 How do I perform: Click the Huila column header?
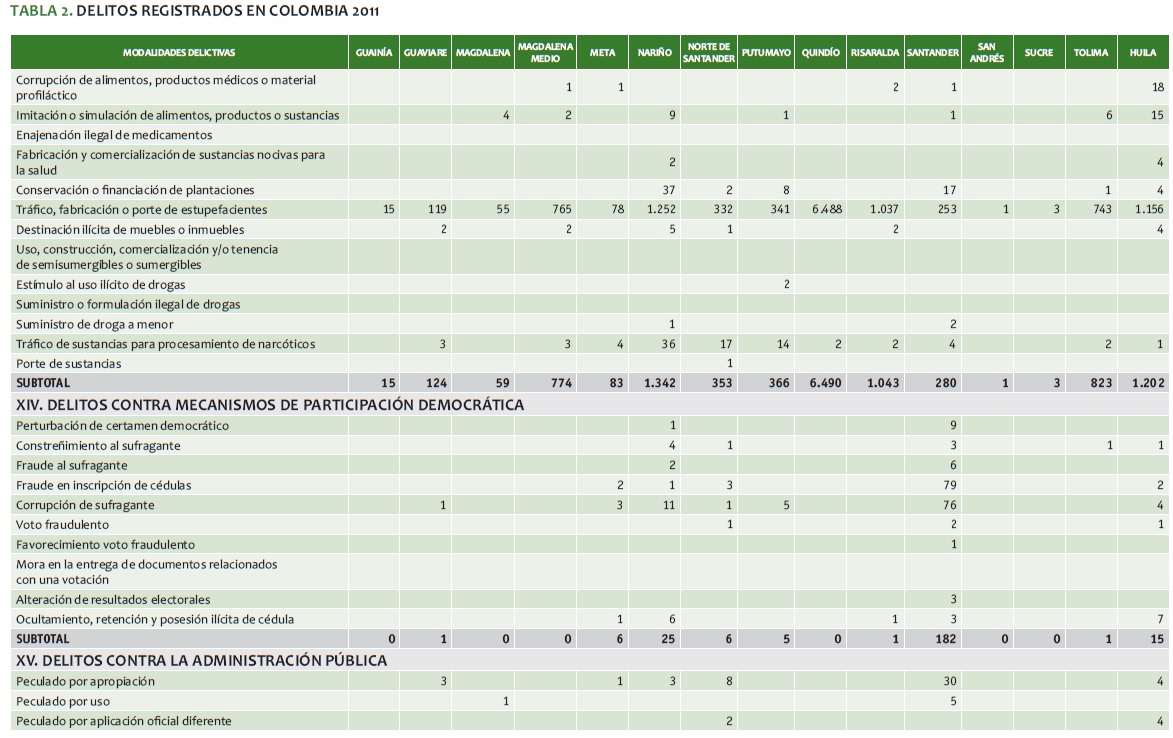pos(1141,52)
